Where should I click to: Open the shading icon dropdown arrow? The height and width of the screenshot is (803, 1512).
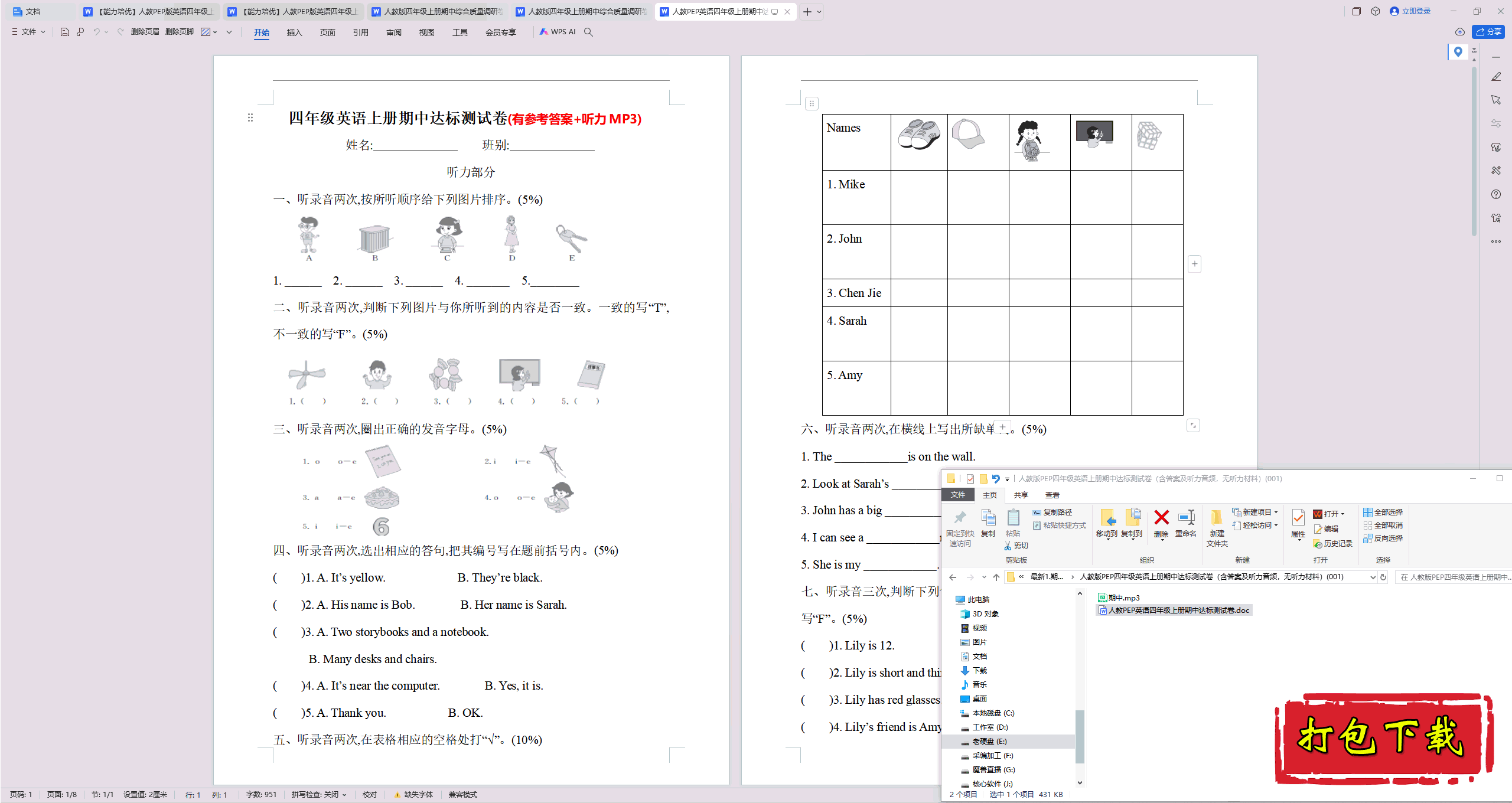[215, 32]
